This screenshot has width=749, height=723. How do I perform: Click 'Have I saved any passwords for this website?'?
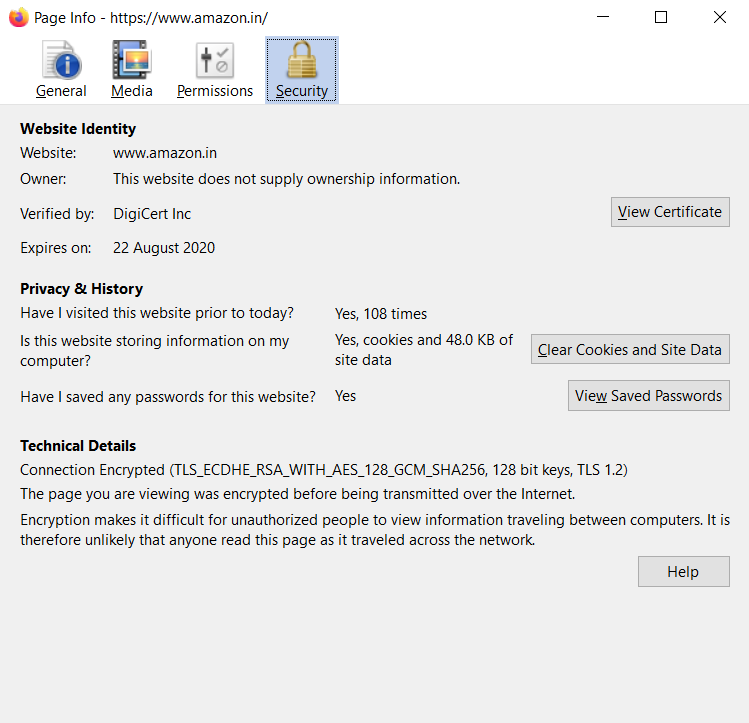pos(168,397)
